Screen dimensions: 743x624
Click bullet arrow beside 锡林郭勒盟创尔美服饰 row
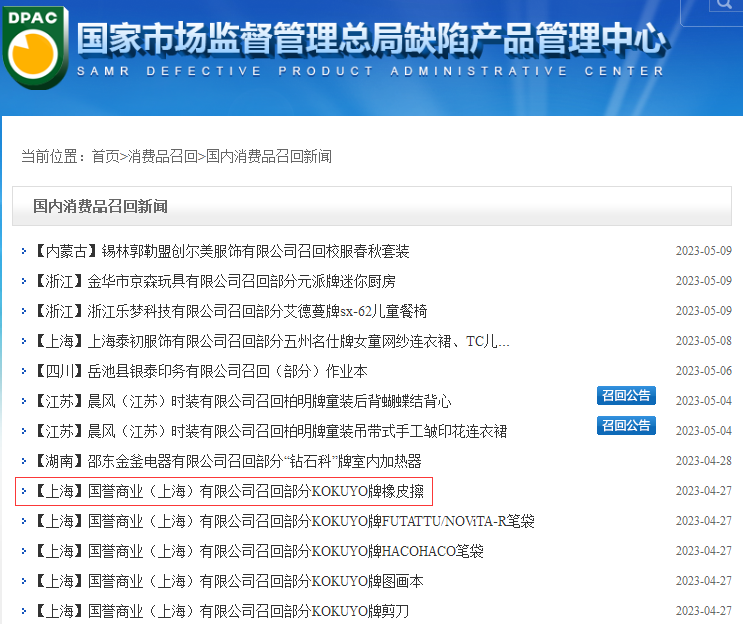[24, 251]
